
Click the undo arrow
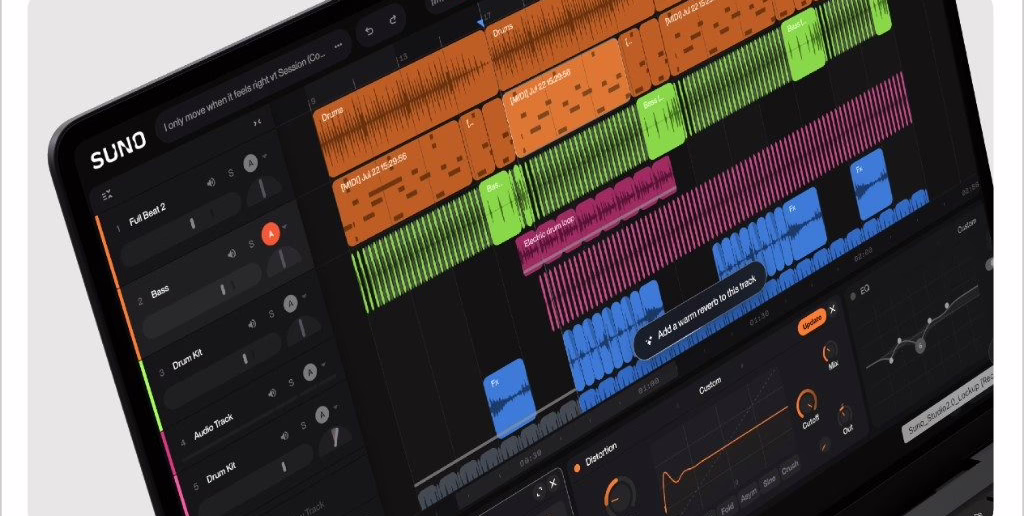(370, 31)
